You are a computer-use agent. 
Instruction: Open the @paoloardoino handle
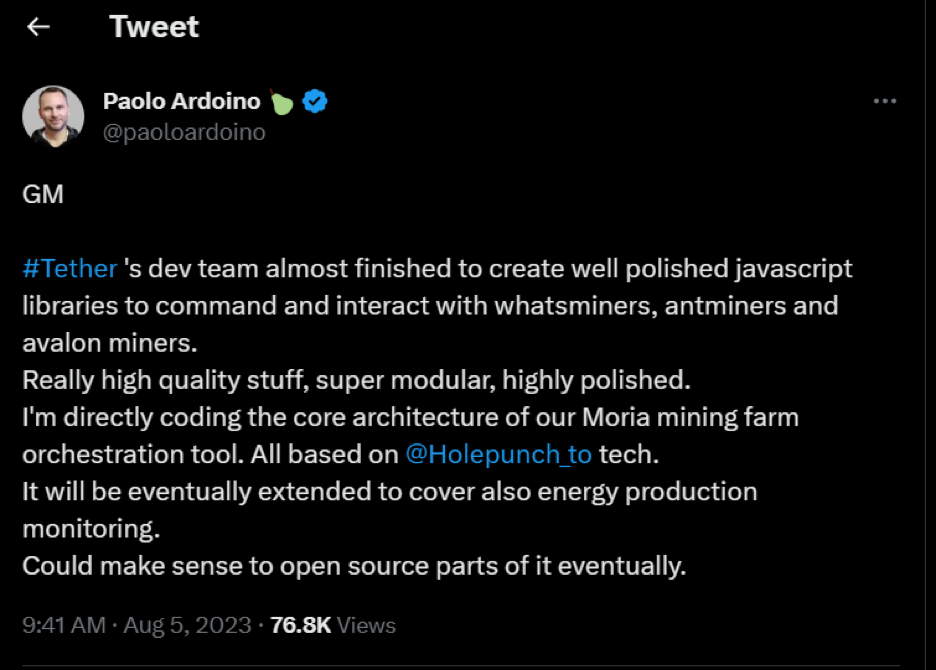[184, 132]
